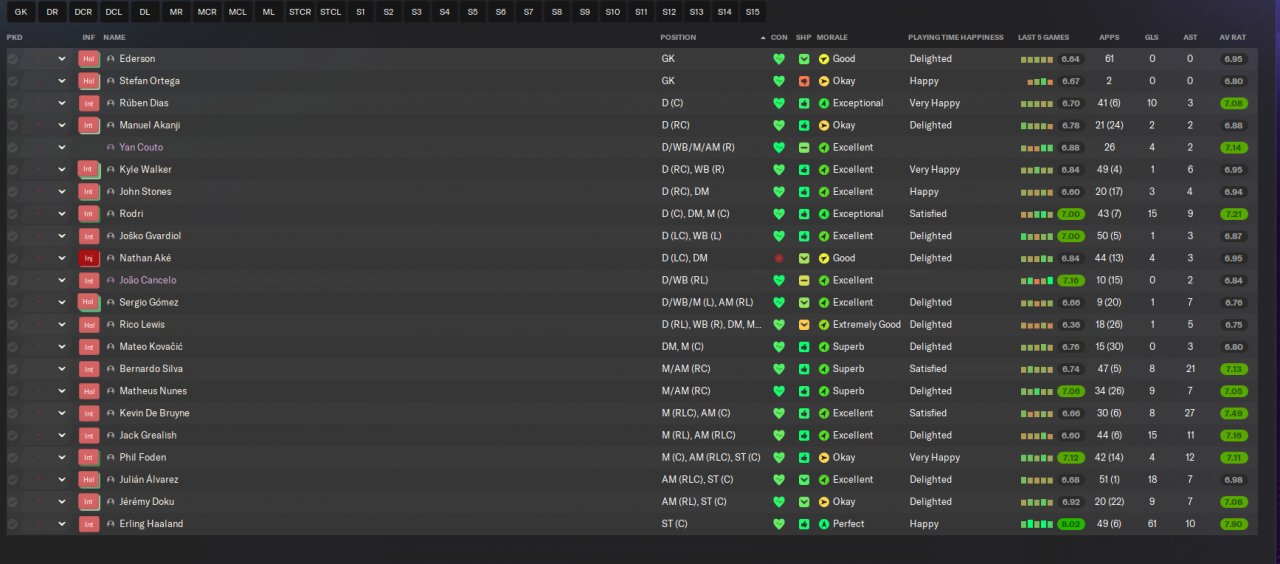Open the position dropdown arrow for Julián Álvarez

point(62,480)
